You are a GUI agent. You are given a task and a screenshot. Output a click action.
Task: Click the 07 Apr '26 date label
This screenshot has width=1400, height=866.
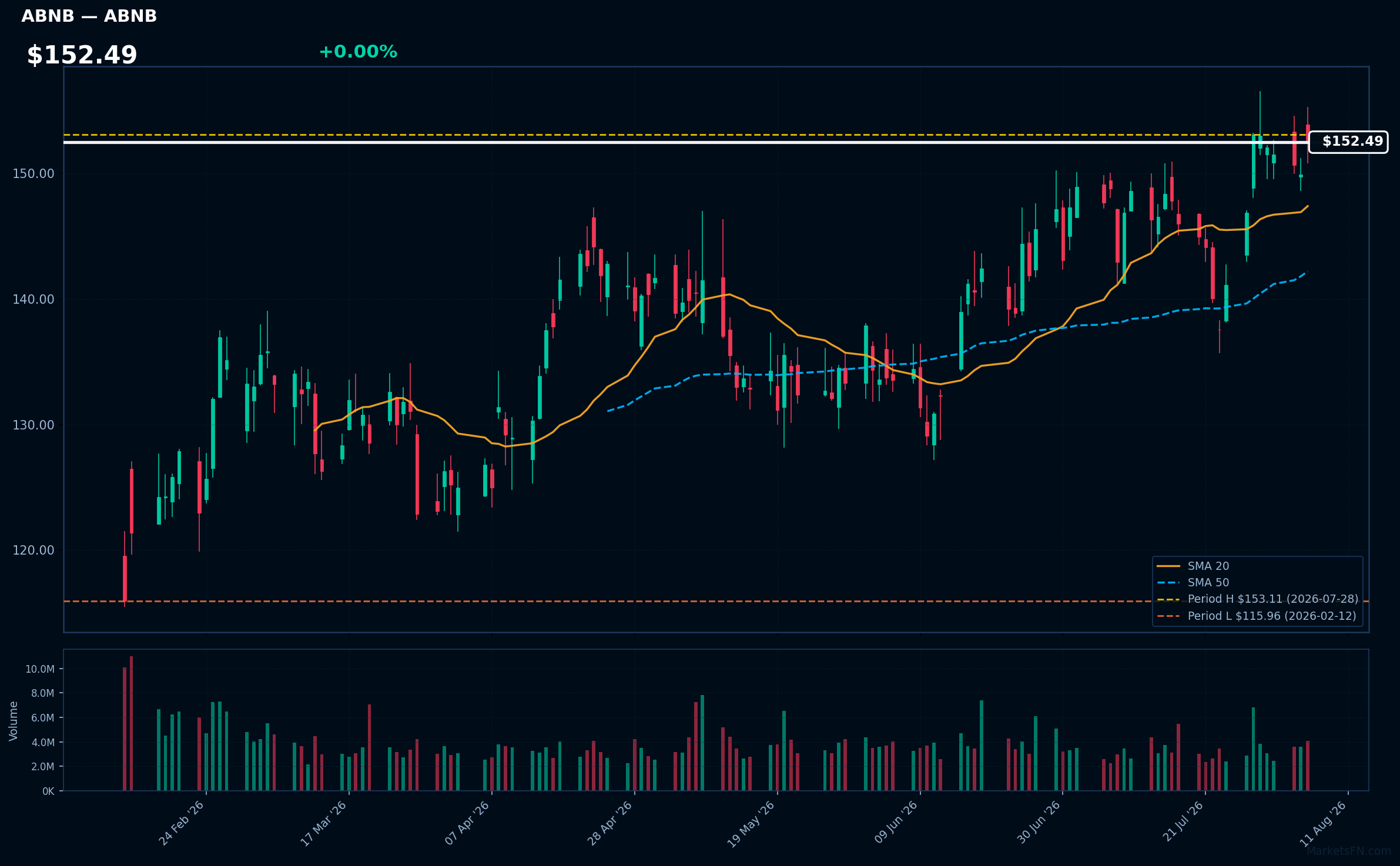pyautogui.click(x=467, y=823)
